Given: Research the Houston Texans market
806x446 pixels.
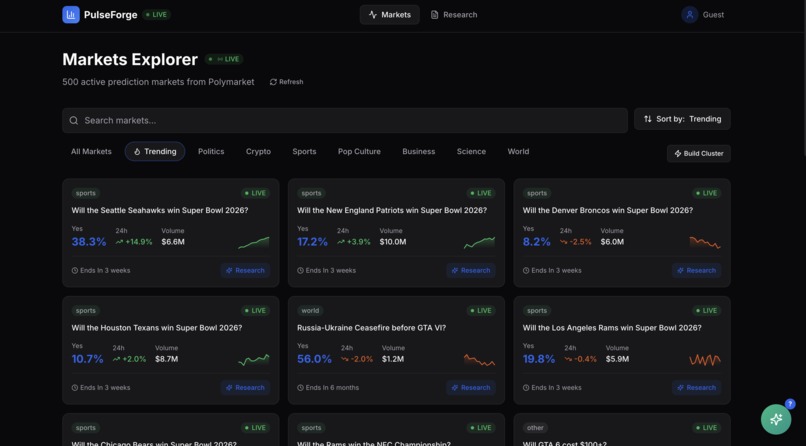Looking at the screenshot, I should [x=245, y=387].
